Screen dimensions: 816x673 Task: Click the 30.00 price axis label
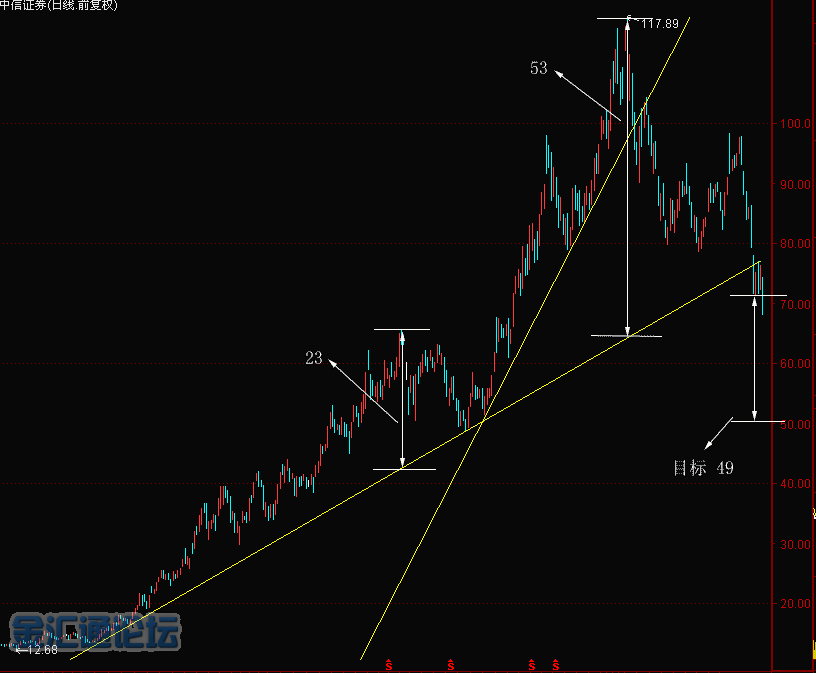[x=795, y=544]
